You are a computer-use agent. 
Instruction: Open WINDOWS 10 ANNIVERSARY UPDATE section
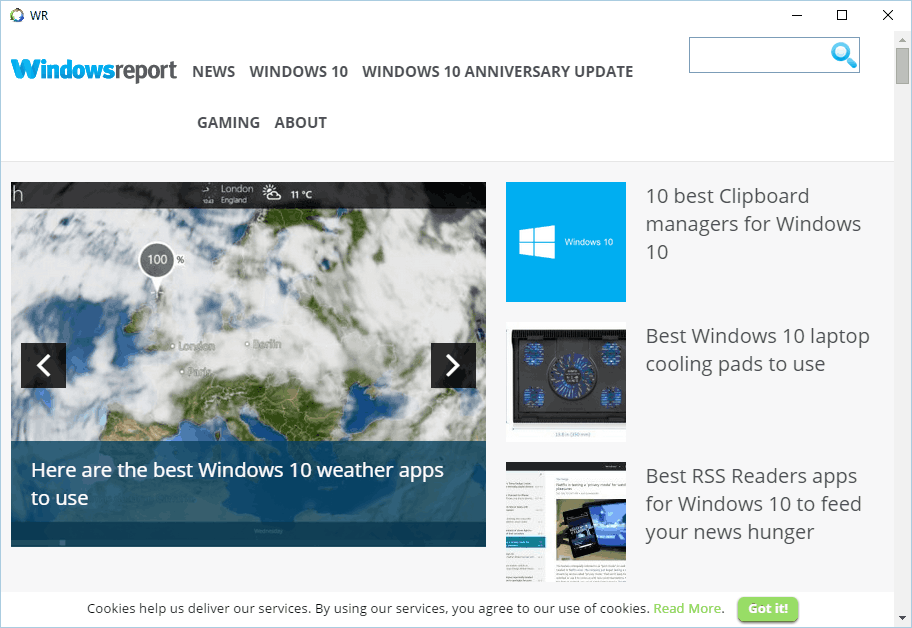click(x=497, y=72)
